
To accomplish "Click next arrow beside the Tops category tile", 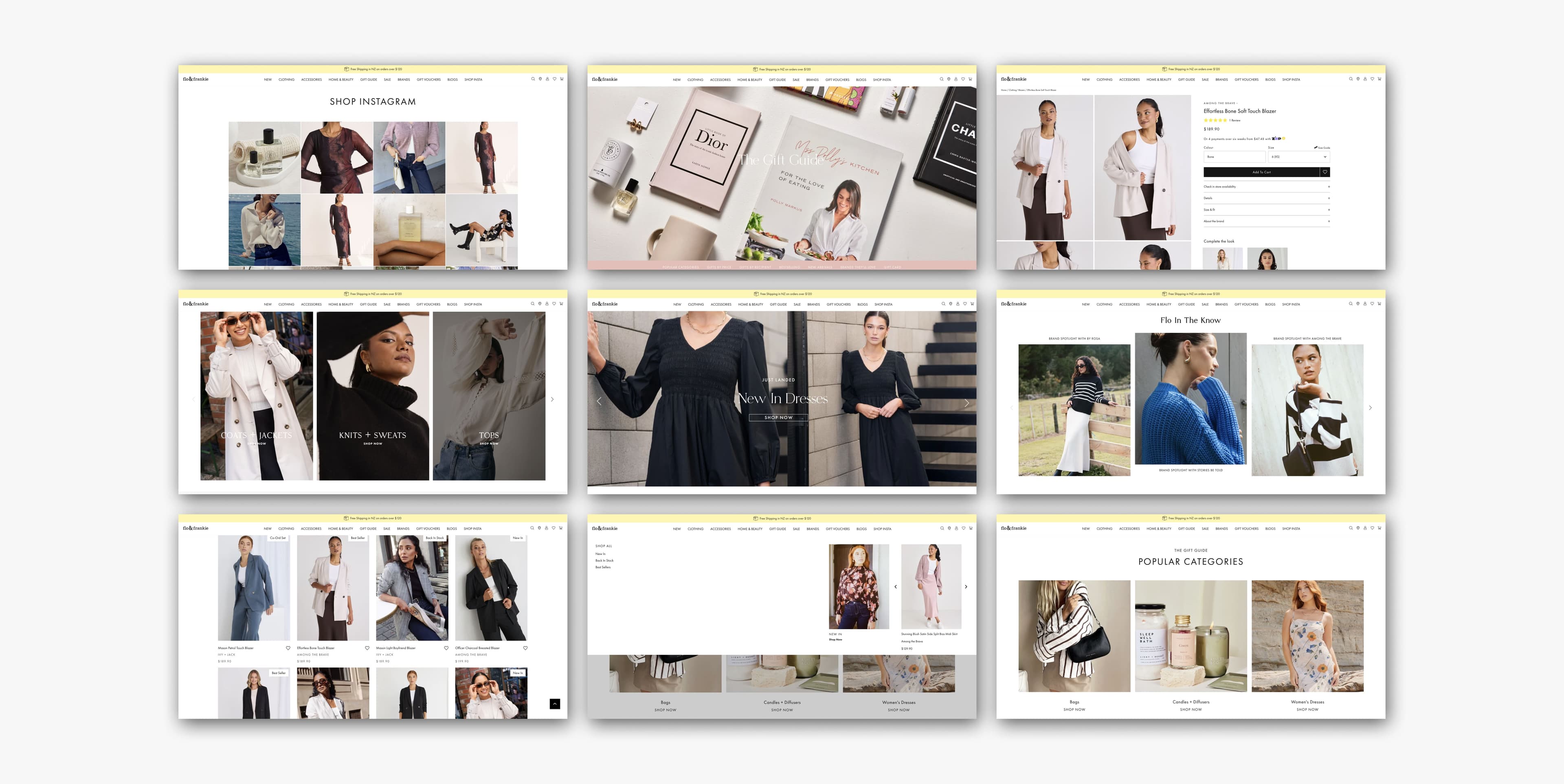I will point(552,399).
